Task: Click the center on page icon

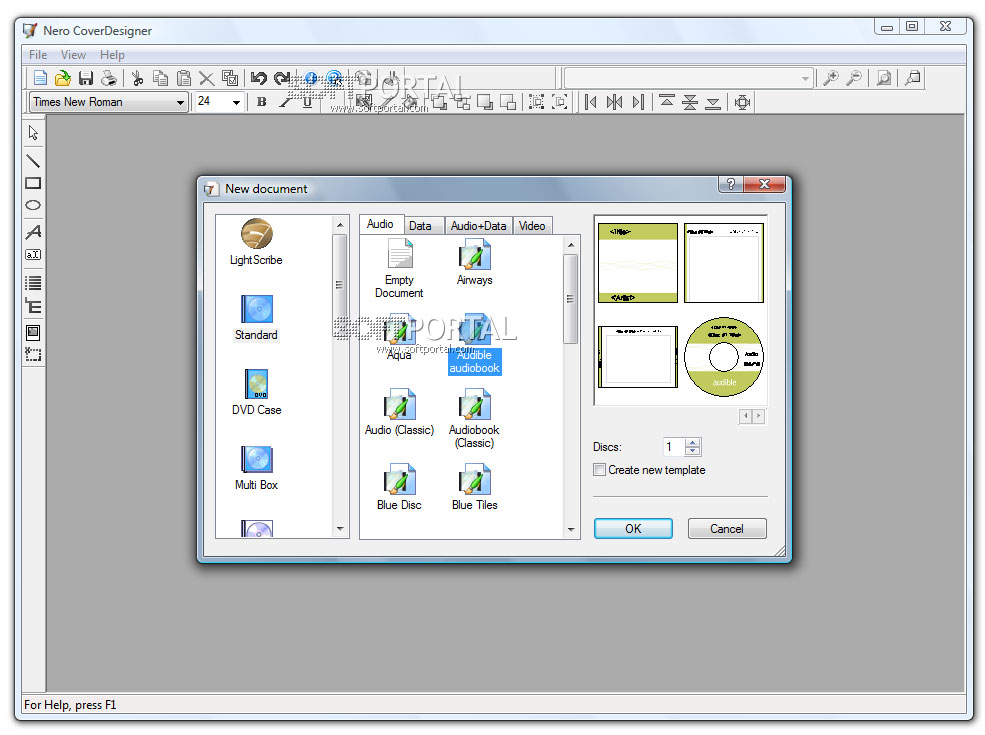Action: (x=742, y=102)
